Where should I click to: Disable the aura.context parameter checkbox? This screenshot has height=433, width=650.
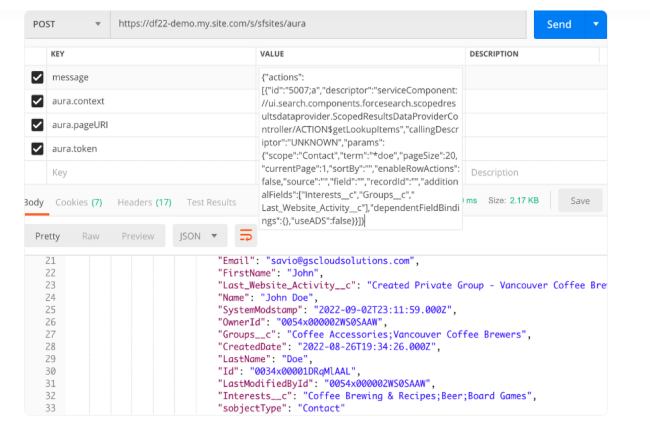click(x=38, y=101)
